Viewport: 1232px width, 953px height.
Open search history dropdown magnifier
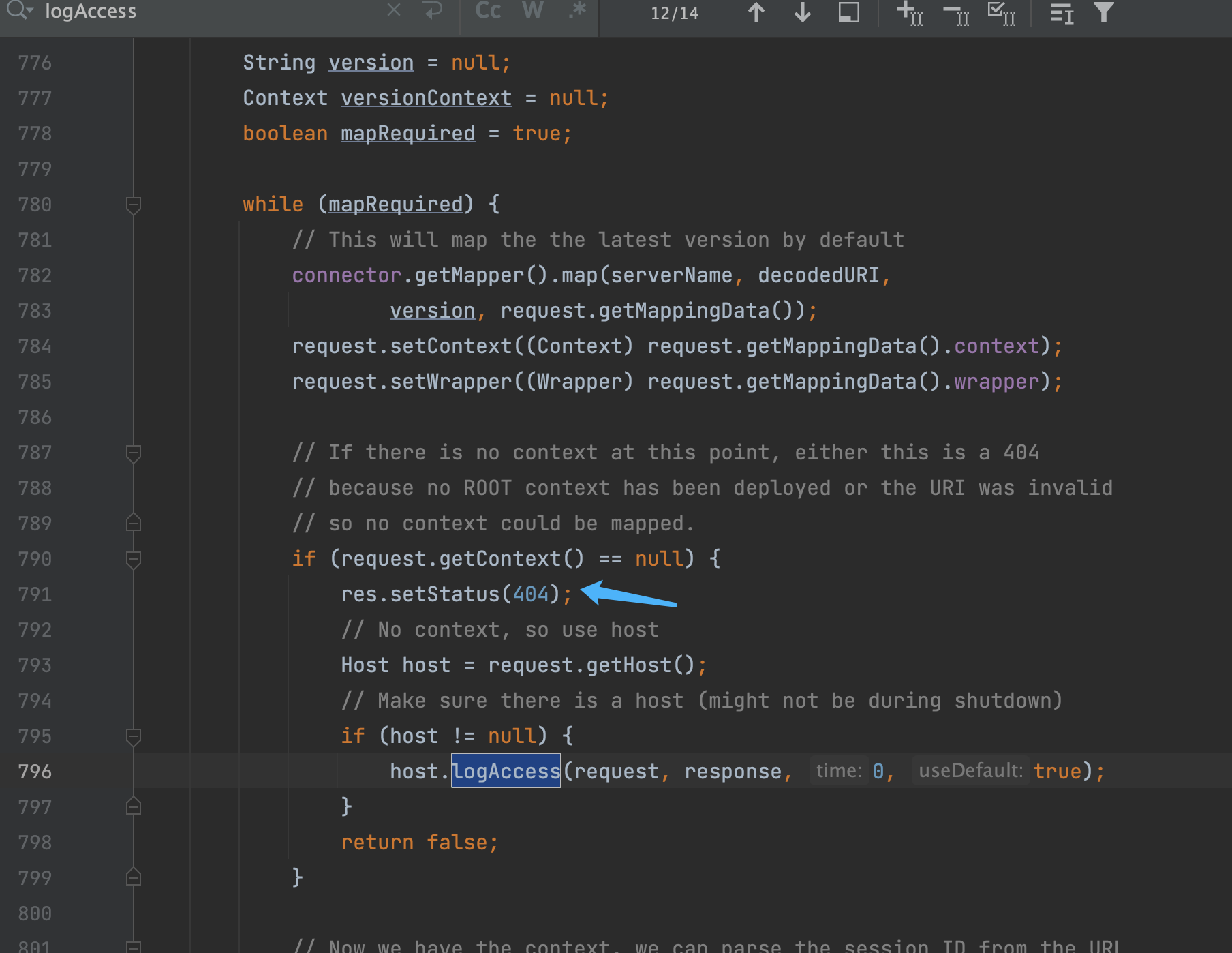tap(19, 10)
